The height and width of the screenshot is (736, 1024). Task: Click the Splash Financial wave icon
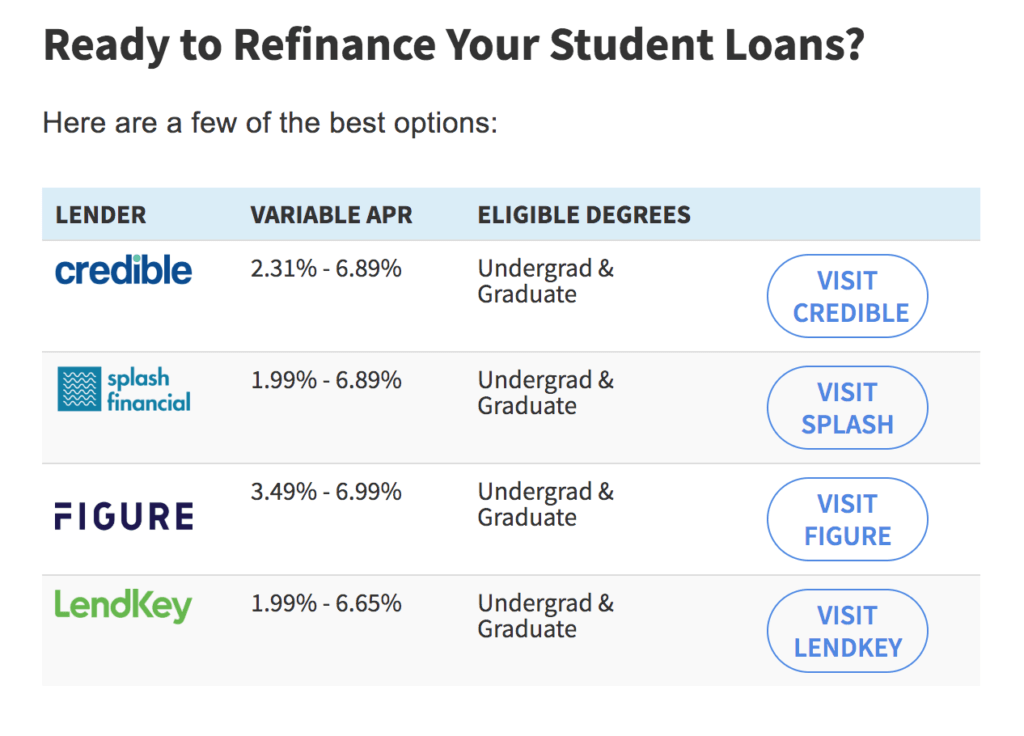pyautogui.click(x=79, y=389)
